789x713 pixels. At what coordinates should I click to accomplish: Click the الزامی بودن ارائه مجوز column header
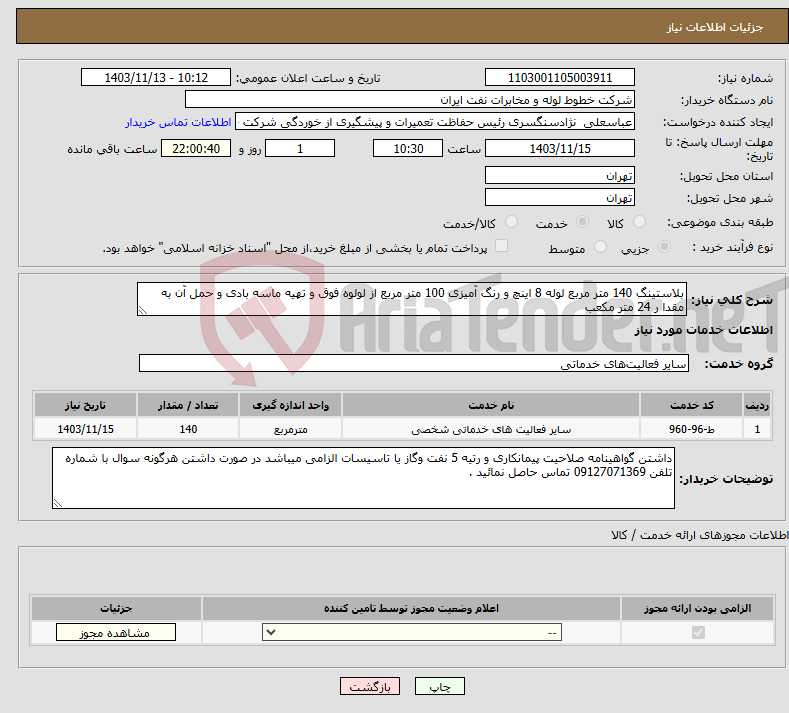coord(697,608)
